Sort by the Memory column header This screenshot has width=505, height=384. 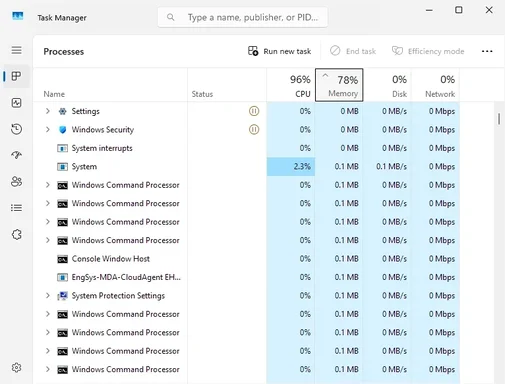click(339, 85)
